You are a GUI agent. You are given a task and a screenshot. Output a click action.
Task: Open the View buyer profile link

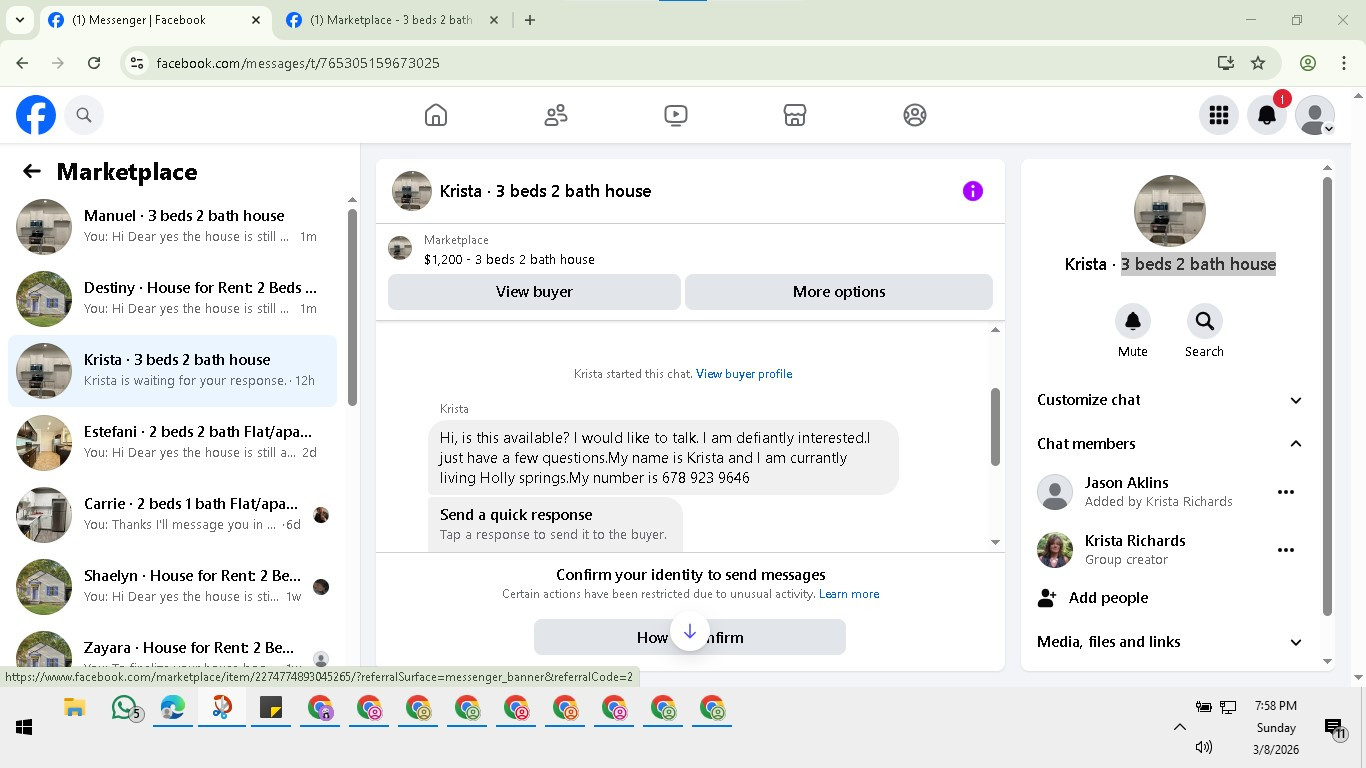[744, 374]
